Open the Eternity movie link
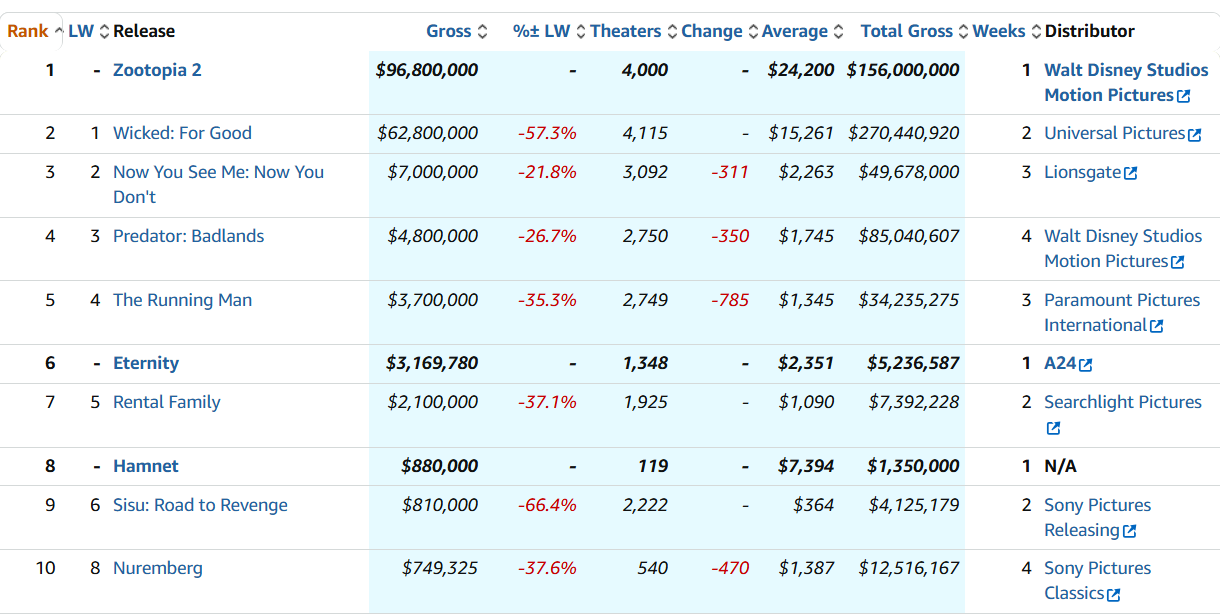Viewport: 1228px width, 614px height. (146, 363)
